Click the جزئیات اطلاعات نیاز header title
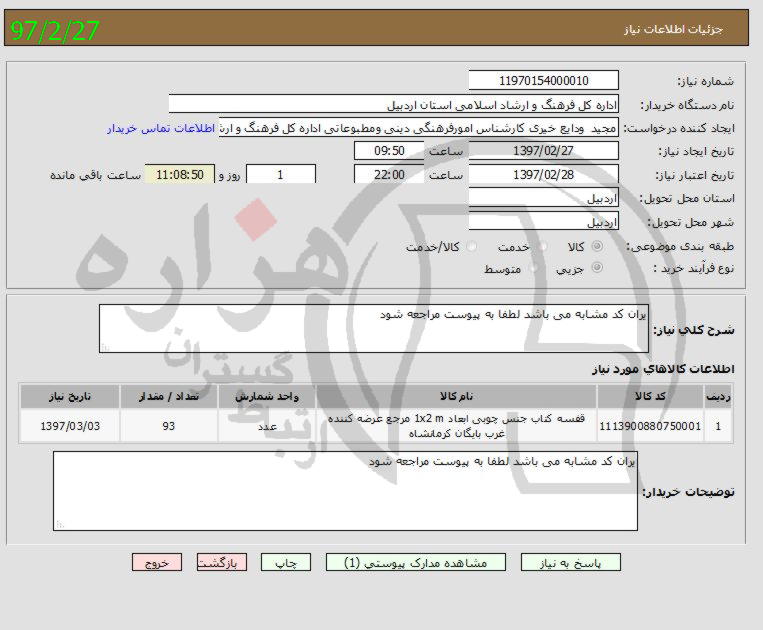Image resolution: width=763 pixels, height=630 pixels. click(673, 29)
